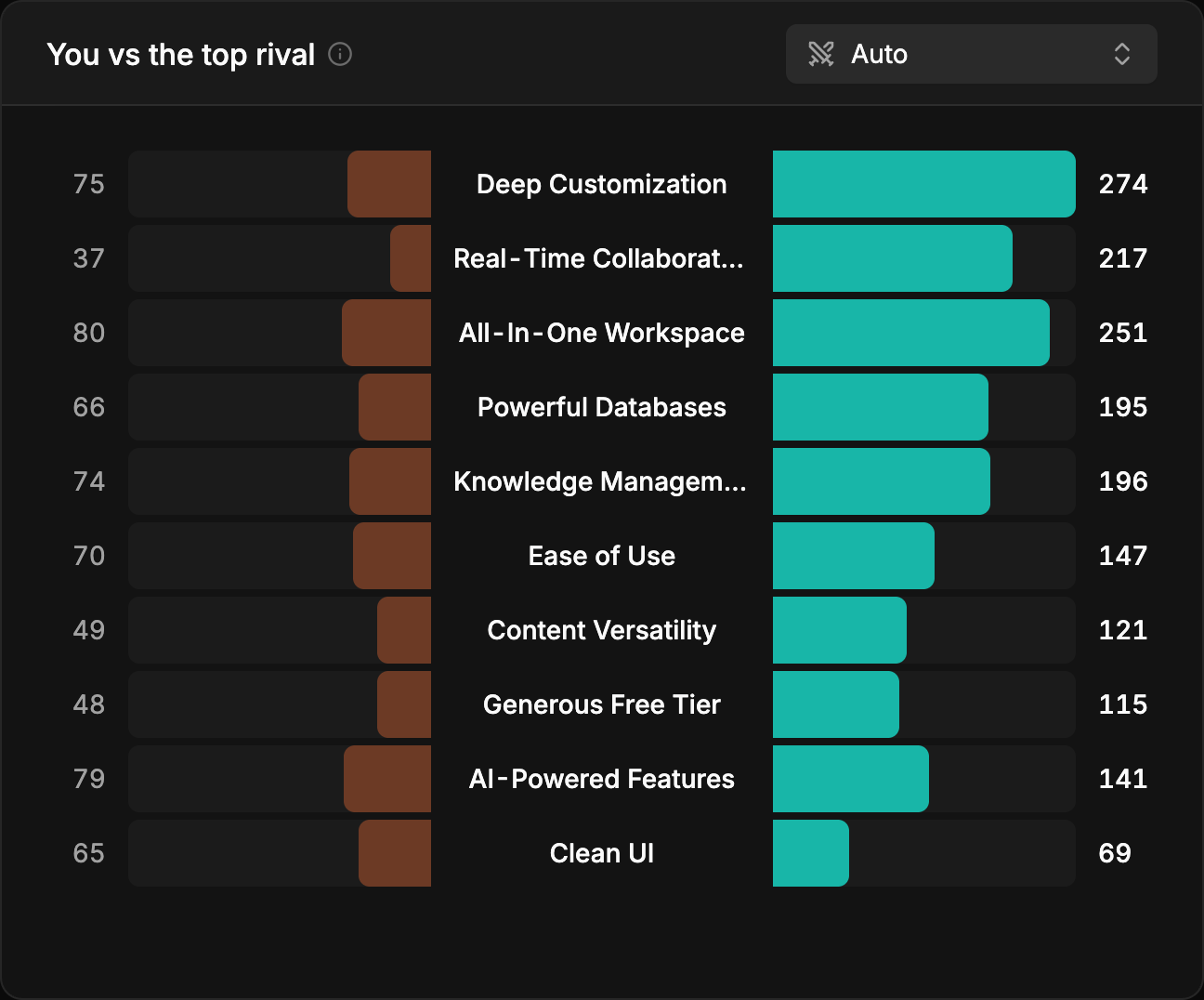Viewport: 1204px width, 1000px height.
Task: Click the teal bar for Clean UI
Action: tap(811, 853)
